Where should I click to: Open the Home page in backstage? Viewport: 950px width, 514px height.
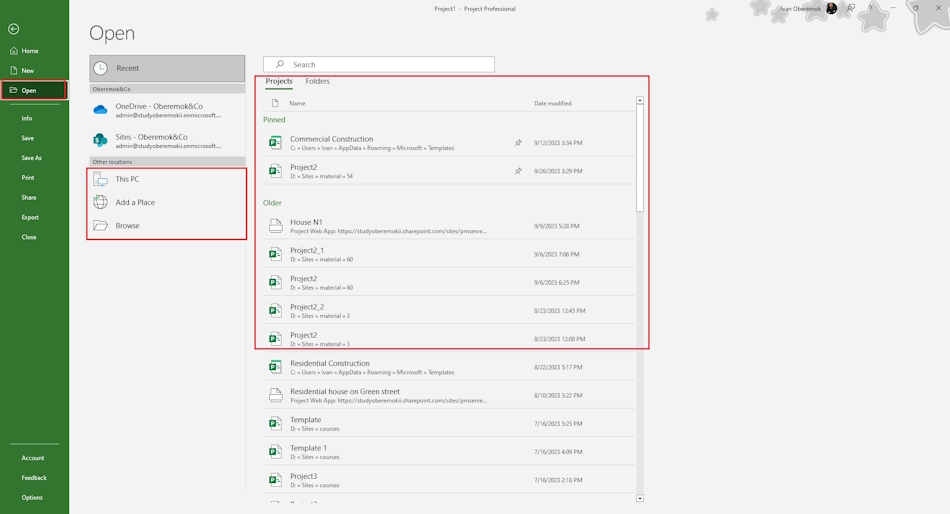pos(29,51)
